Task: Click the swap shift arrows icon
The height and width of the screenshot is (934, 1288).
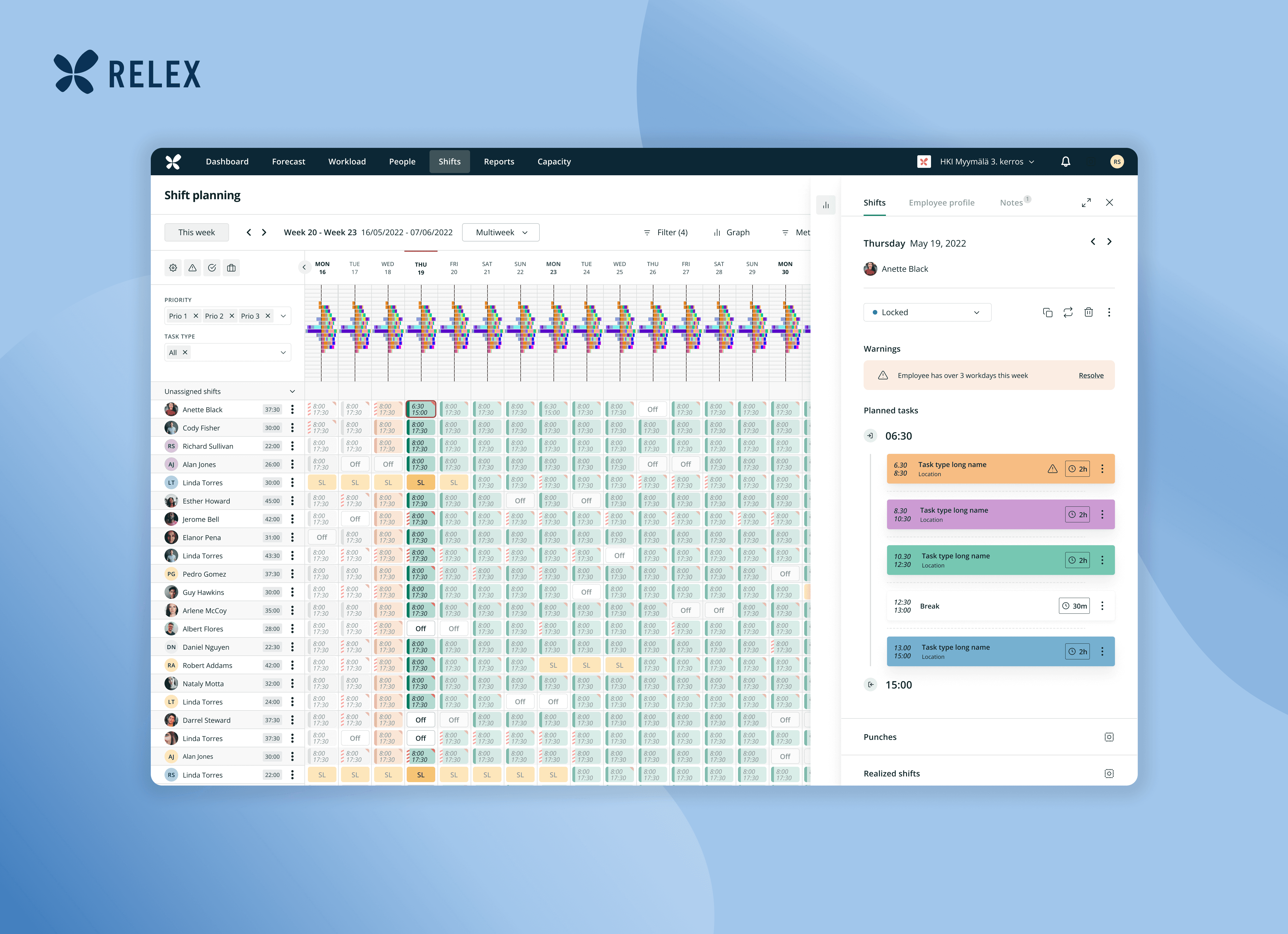Action: [x=1068, y=312]
